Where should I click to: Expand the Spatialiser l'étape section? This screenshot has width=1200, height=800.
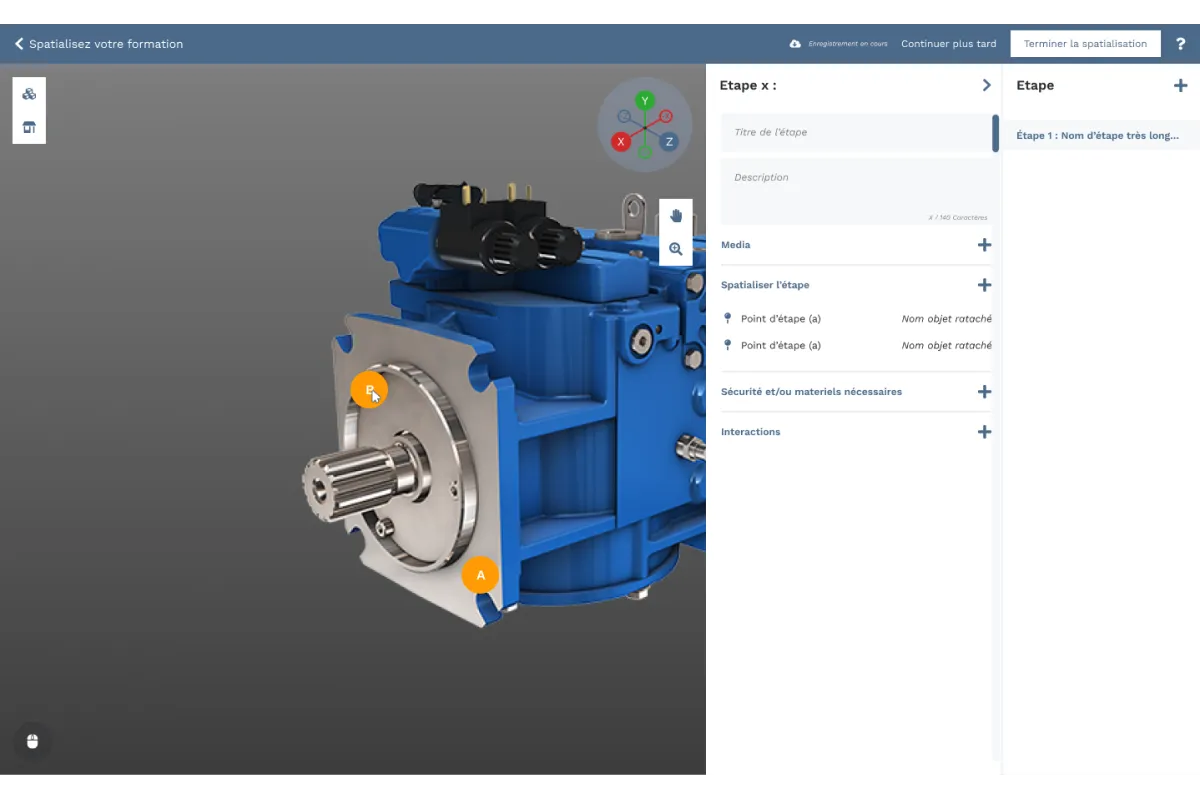click(x=984, y=285)
